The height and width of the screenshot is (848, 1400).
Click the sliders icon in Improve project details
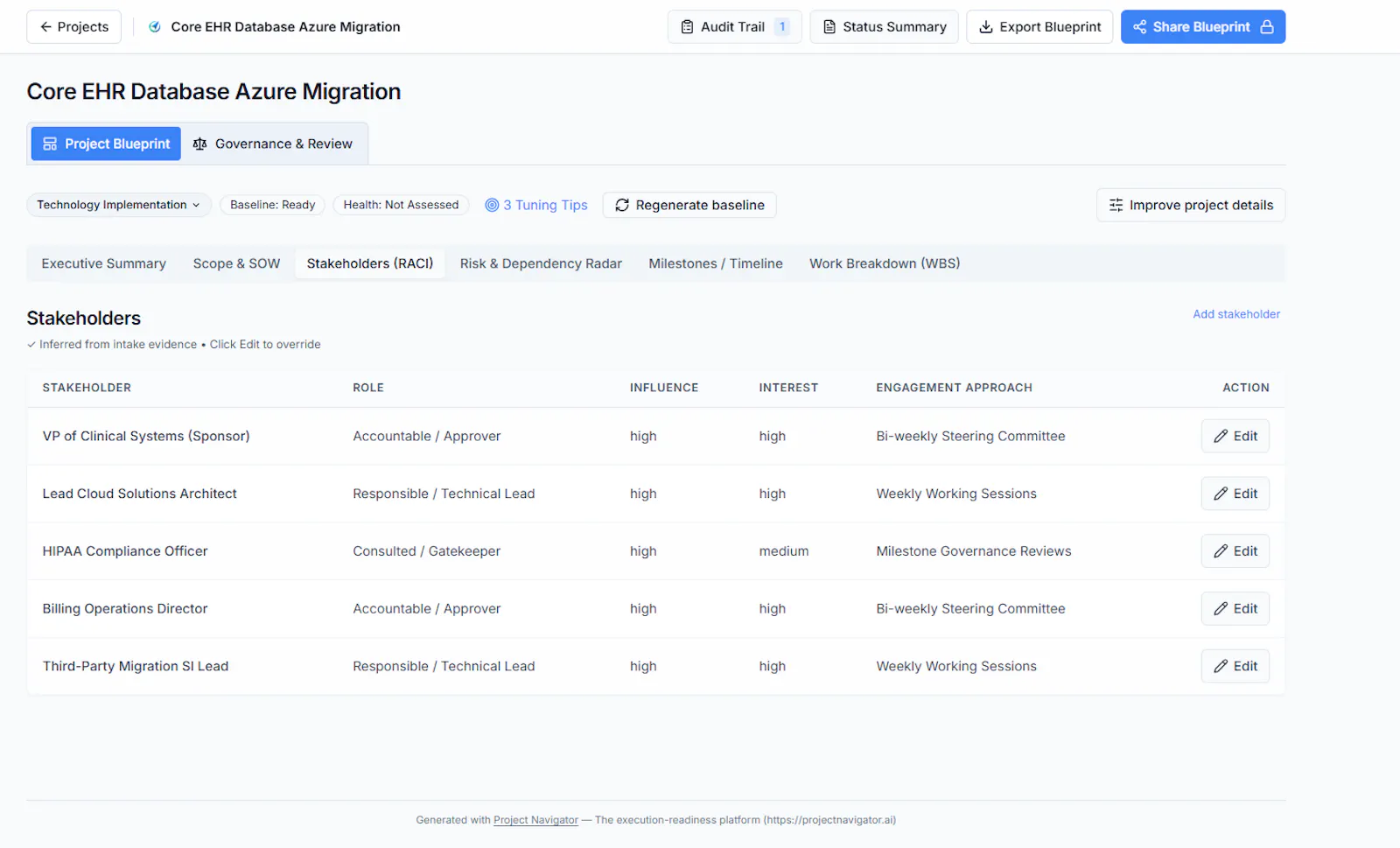[1116, 205]
